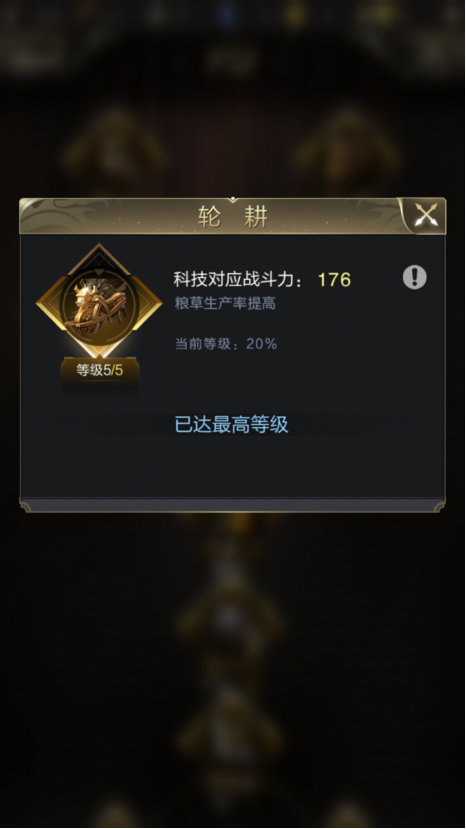Tap the 已达最高等级 max level notice

tap(232, 425)
